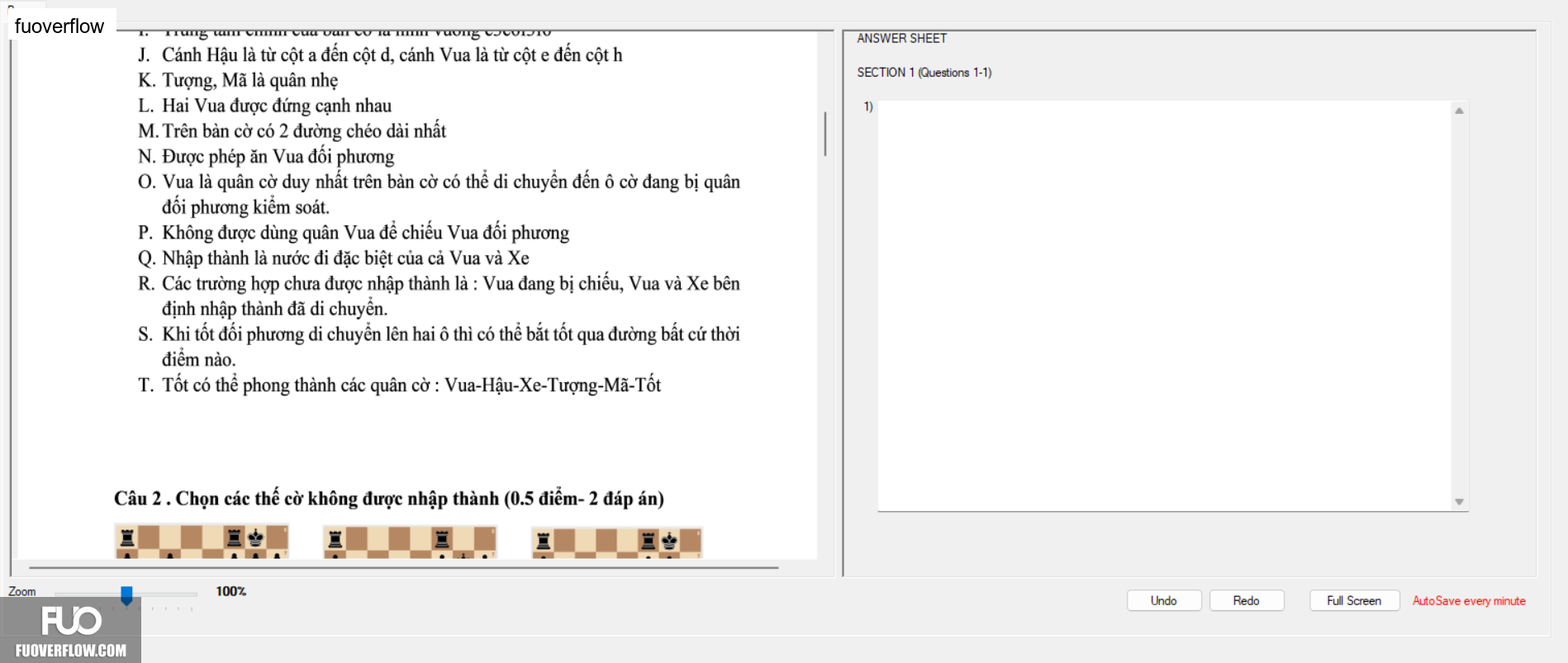Click statement T about Tốt phong thành
This screenshot has height=663, width=1568.
[x=399, y=386]
